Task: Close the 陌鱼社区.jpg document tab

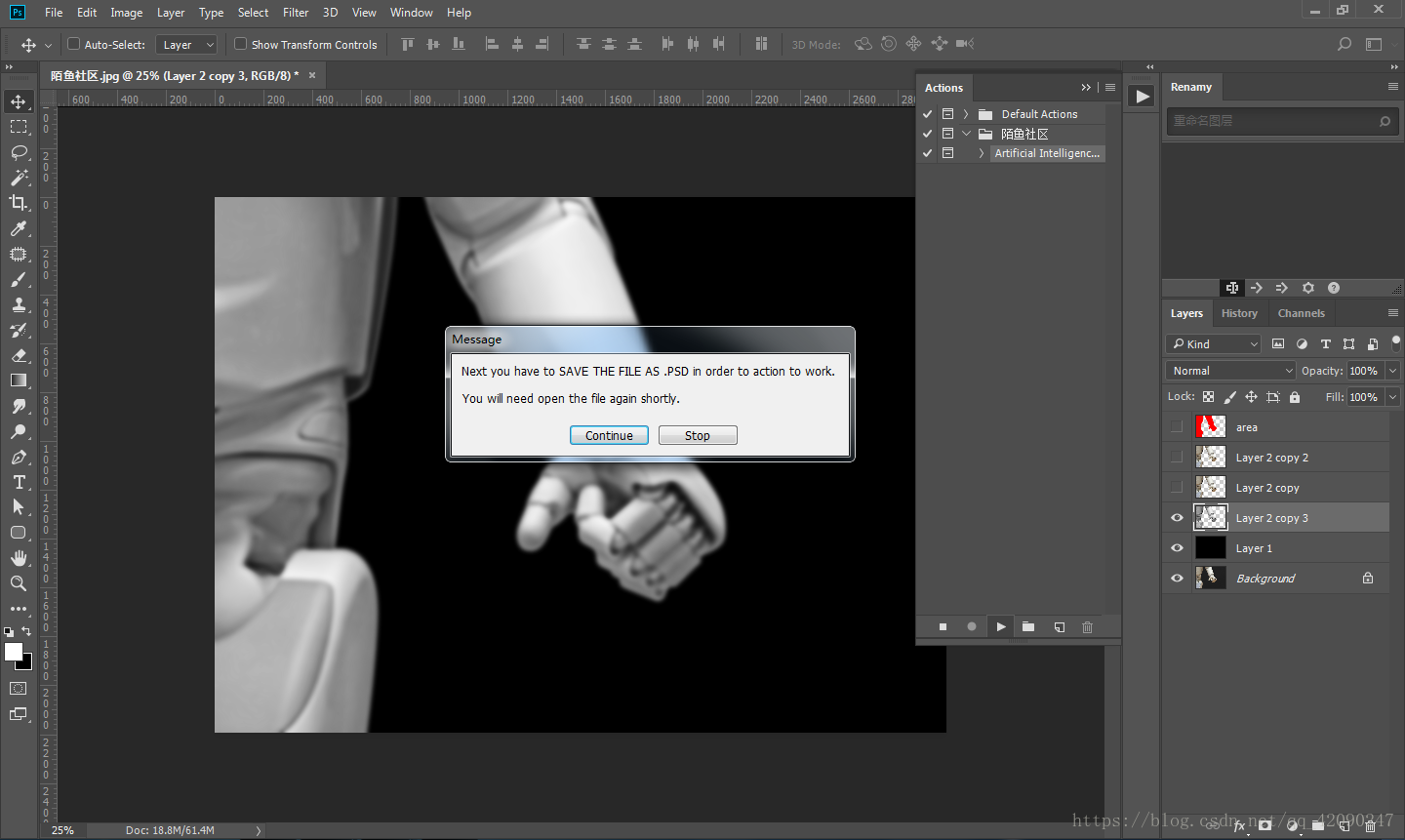Action: click(312, 75)
